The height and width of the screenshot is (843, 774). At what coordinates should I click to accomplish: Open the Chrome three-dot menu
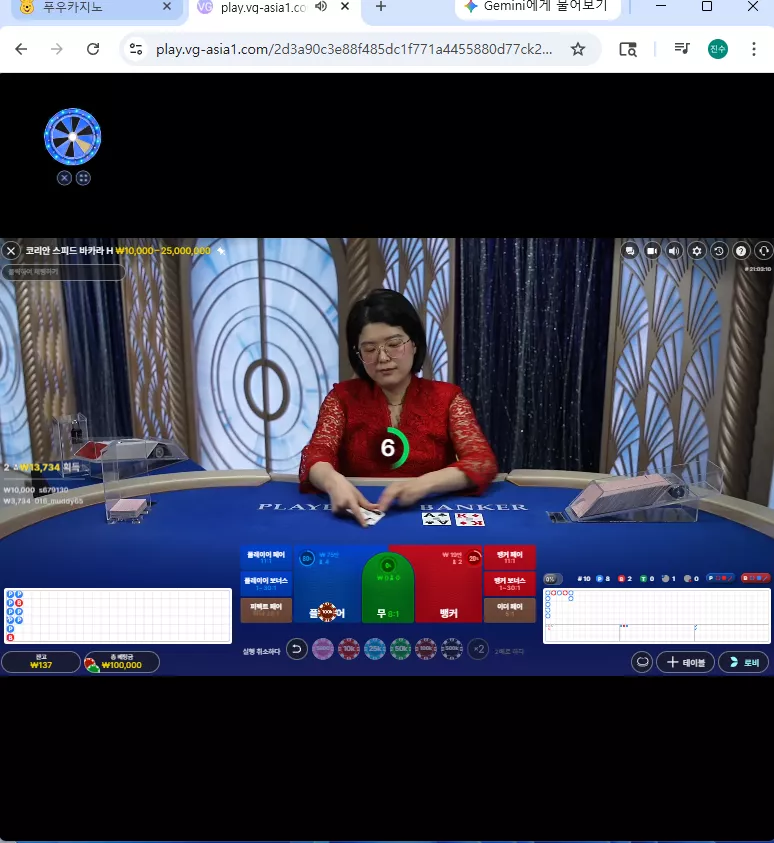tap(754, 49)
